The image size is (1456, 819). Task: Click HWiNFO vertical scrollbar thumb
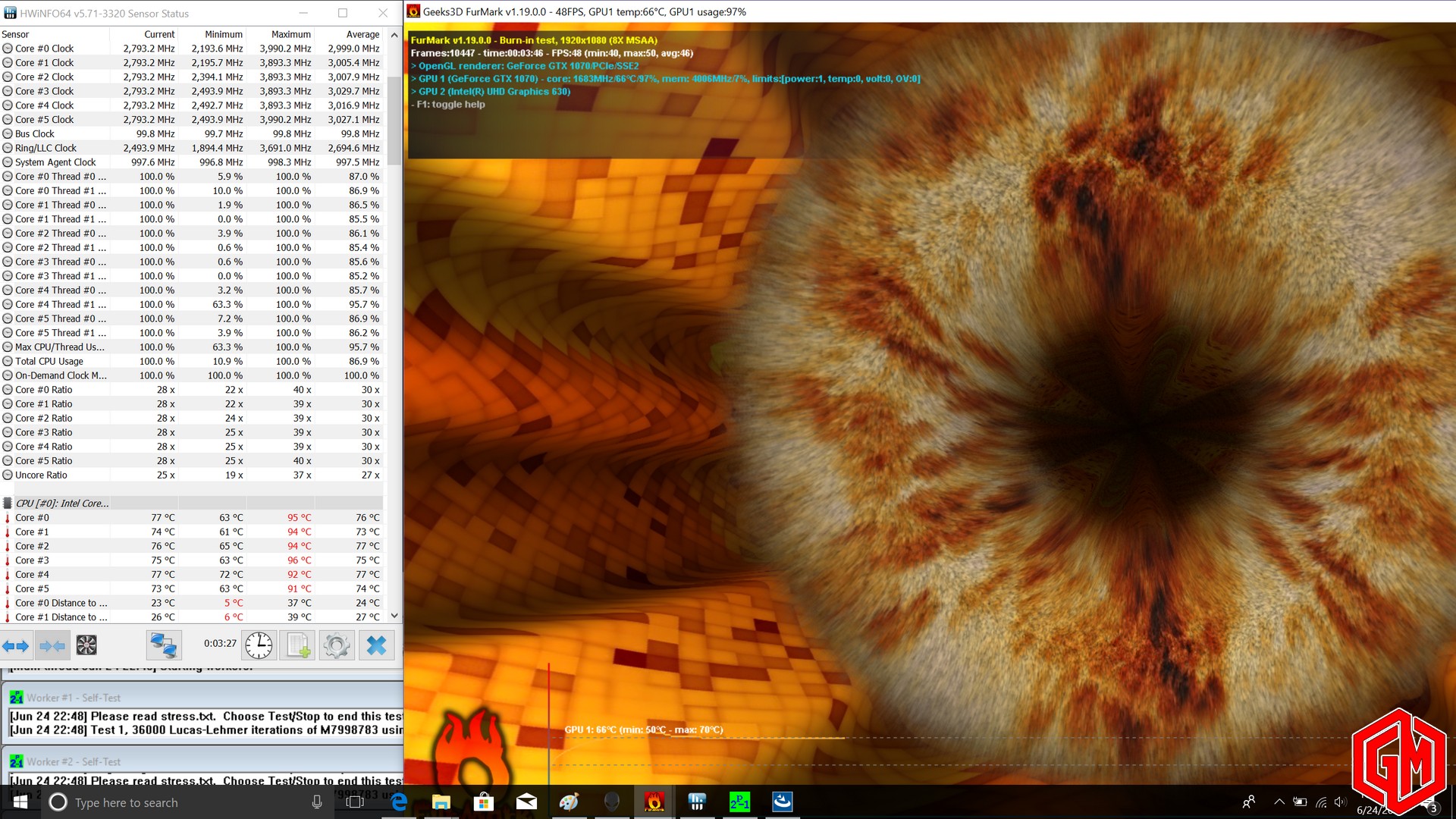click(x=394, y=120)
